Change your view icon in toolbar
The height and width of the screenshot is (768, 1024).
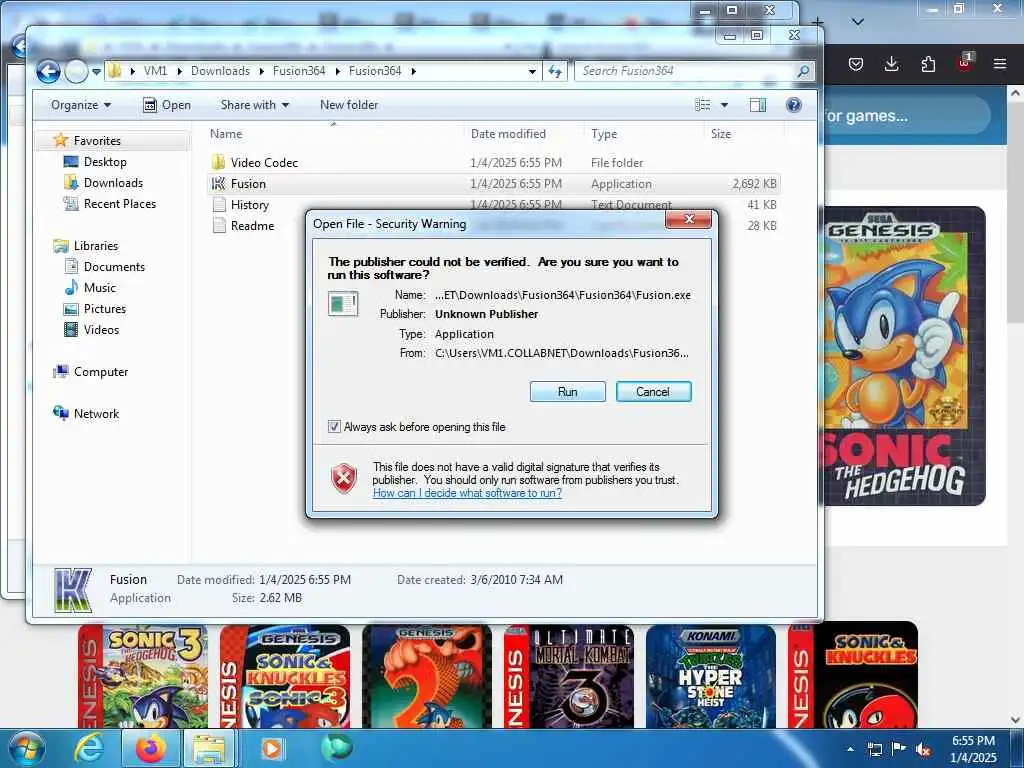coord(703,104)
